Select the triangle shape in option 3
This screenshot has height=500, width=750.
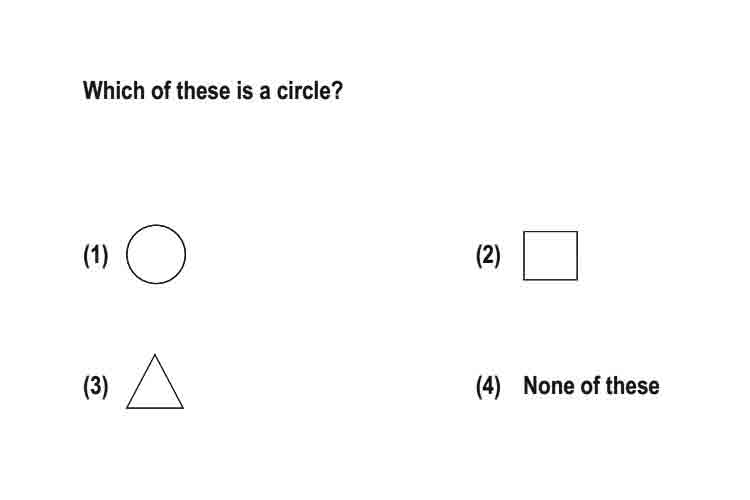(x=155, y=381)
